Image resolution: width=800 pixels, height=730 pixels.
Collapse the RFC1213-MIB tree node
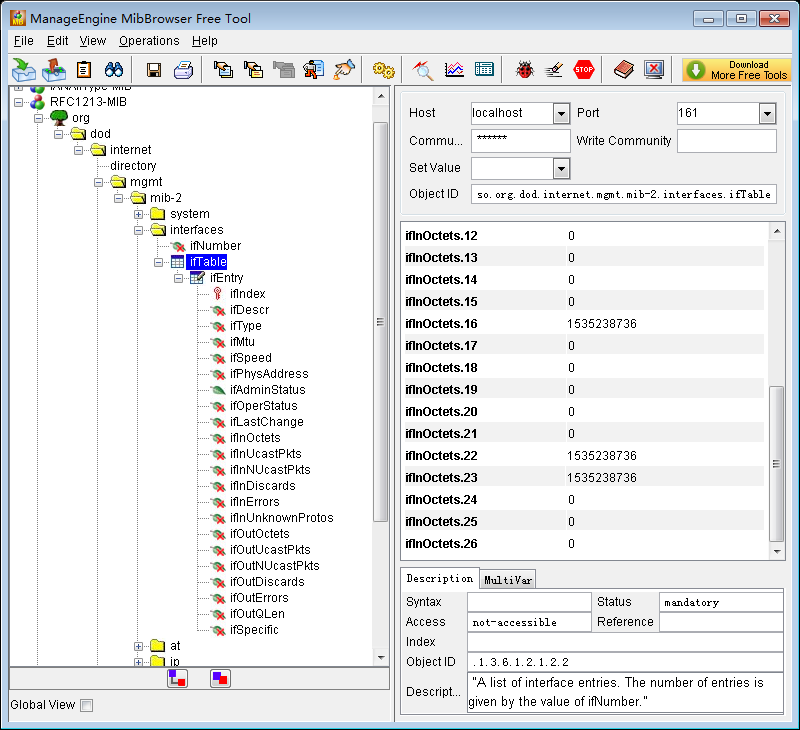pos(18,102)
